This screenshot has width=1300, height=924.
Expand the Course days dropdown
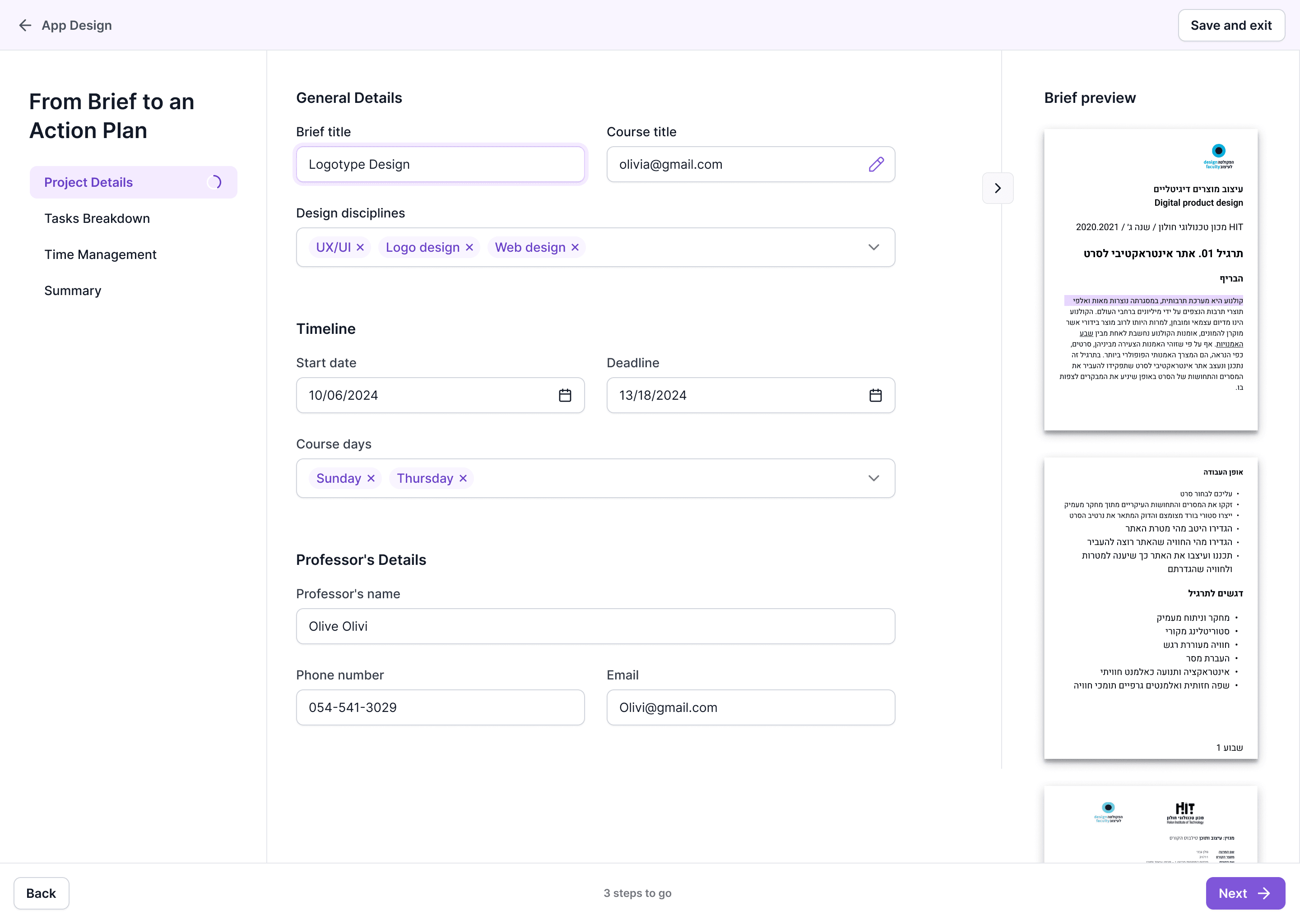[874, 479]
